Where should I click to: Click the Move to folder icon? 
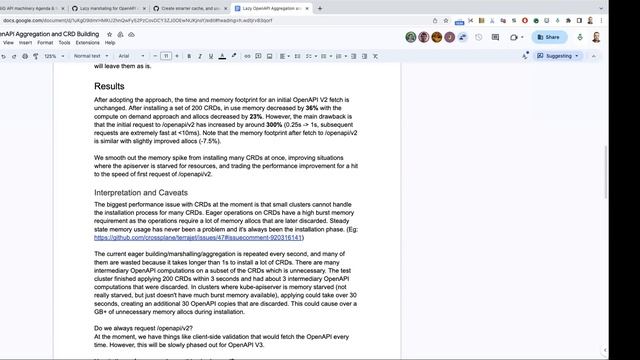coord(120,35)
